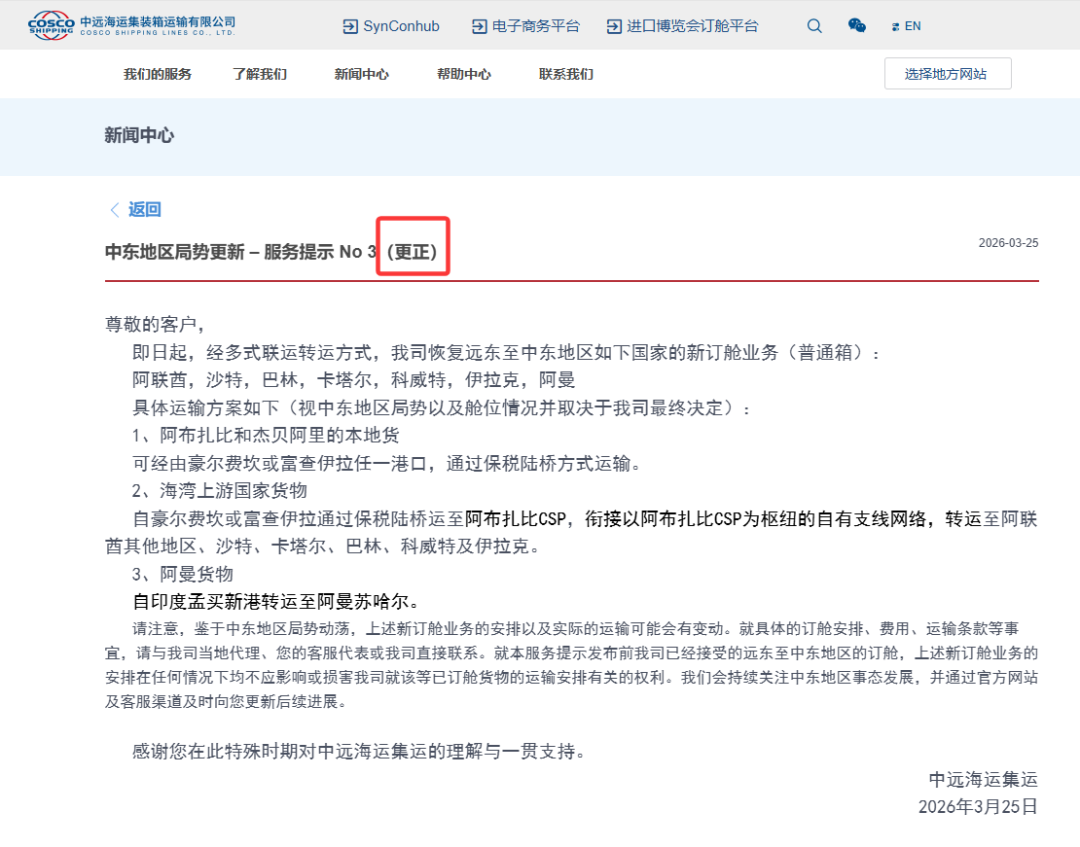The image size is (1080, 847).
Task: Open the 进口博览会订舱平台 link
Action: [x=692, y=27]
